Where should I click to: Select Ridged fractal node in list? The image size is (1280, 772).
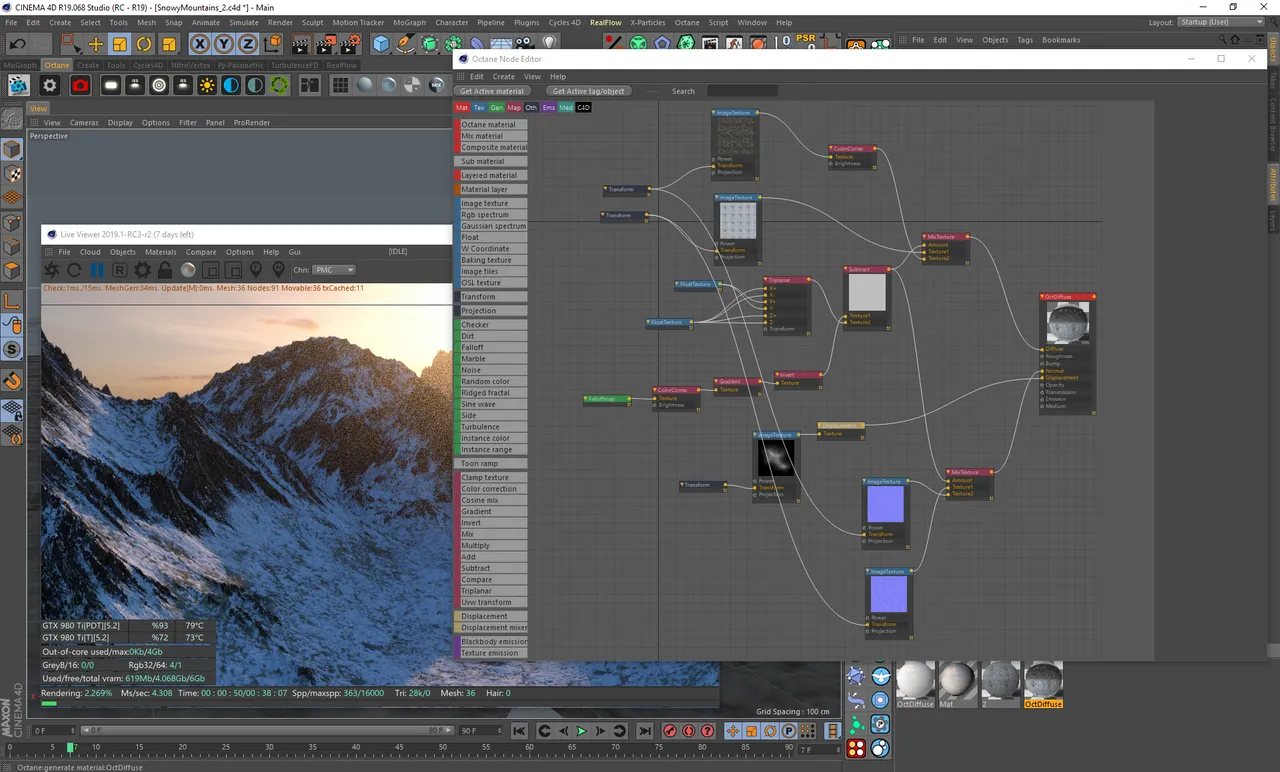(x=491, y=393)
